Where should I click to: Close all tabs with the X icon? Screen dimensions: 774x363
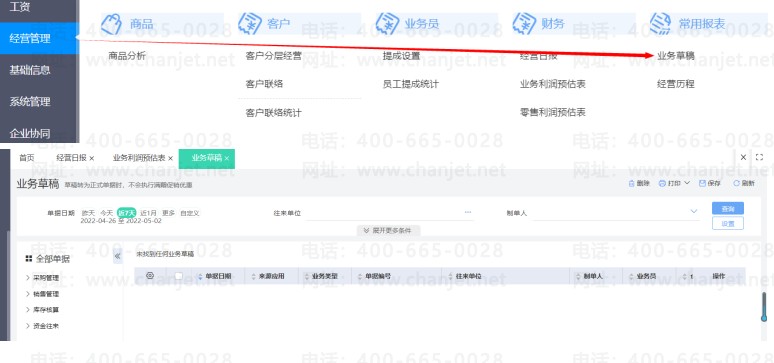(743, 157)
